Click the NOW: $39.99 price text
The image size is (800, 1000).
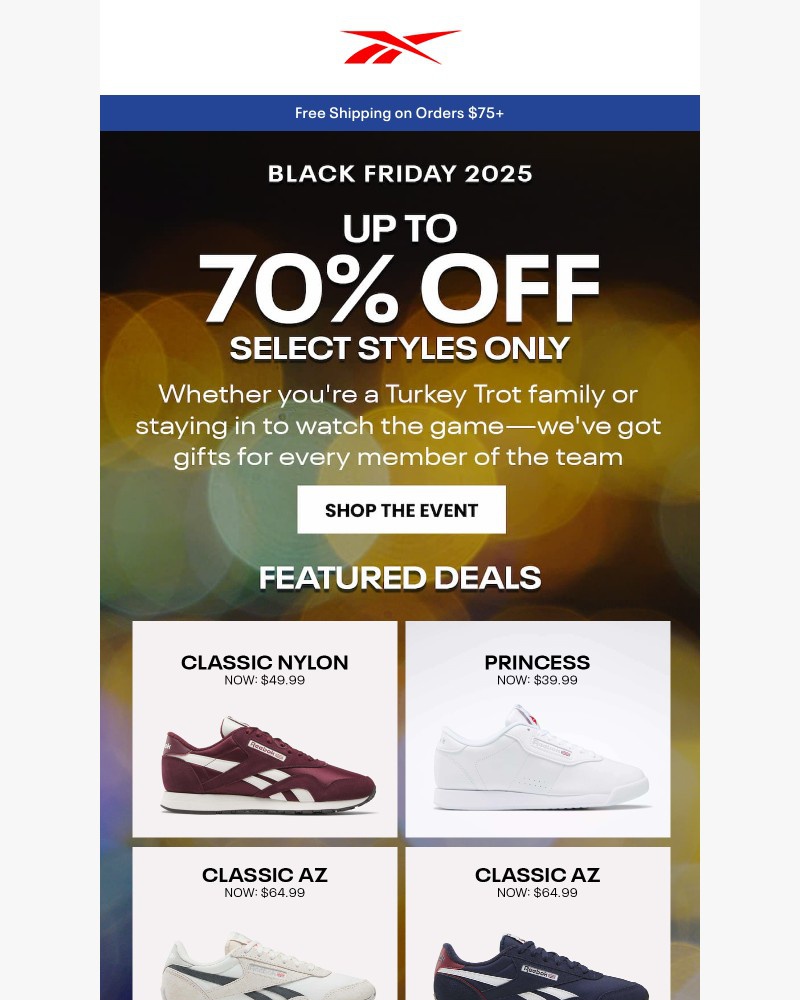click(x=537, y=683)
